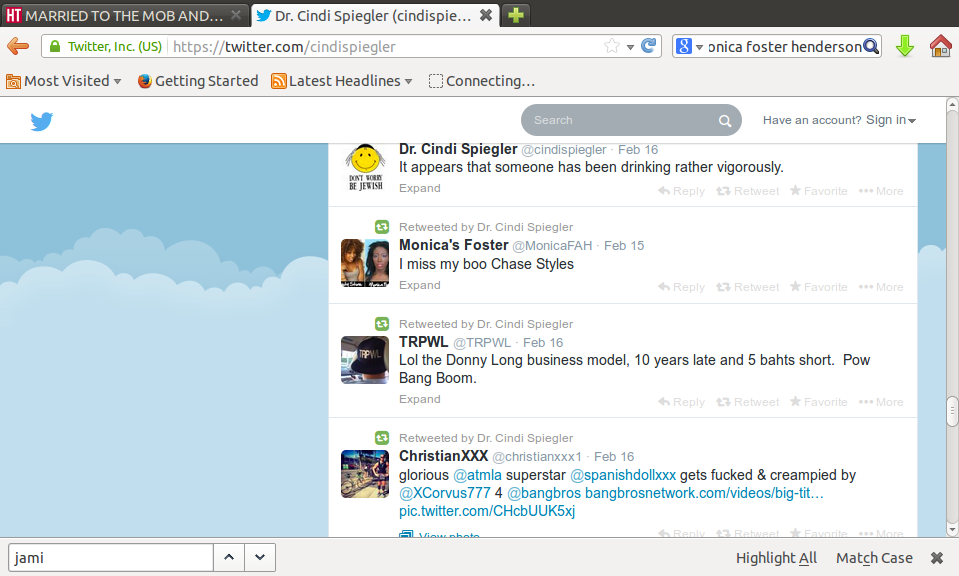Go to the browser home page icon
This screenshot has height=576, width=959.
pyautogui.click(x=940, y=46)
